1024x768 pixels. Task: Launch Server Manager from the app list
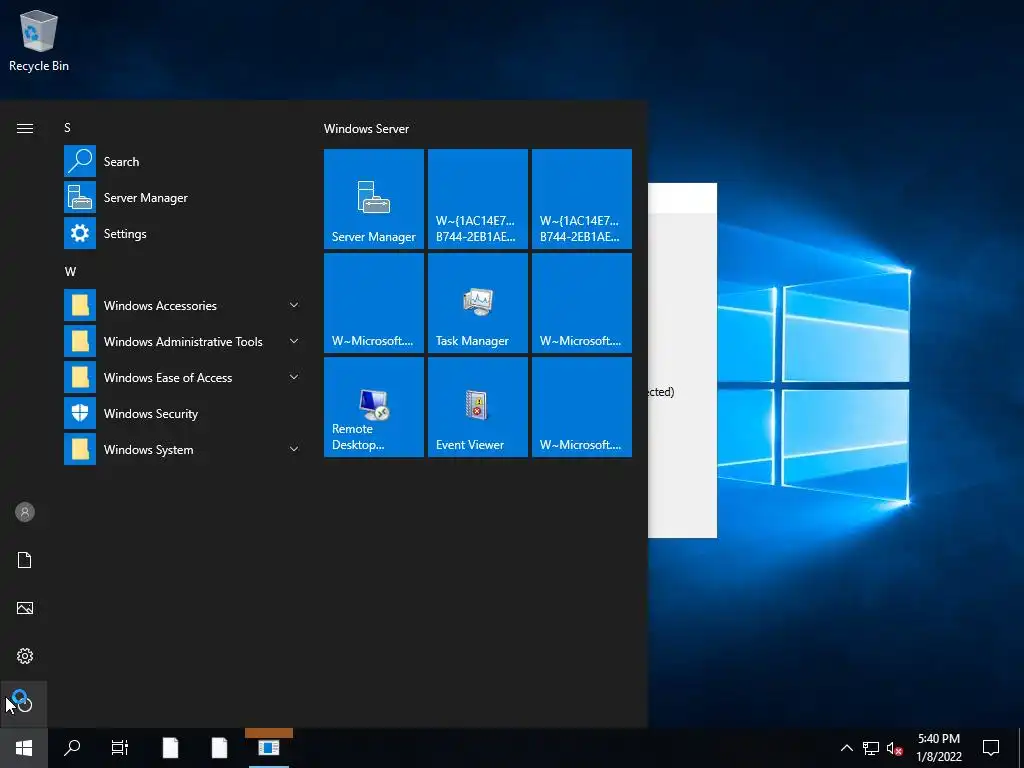pos(184,197)
